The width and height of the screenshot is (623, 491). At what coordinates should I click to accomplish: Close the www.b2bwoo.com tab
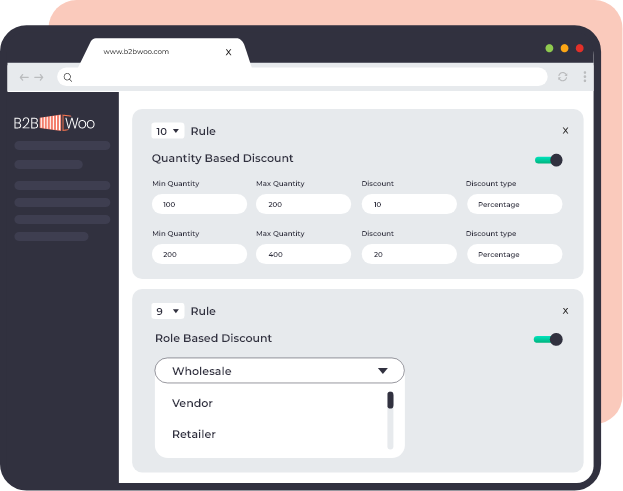click(228, 52)
